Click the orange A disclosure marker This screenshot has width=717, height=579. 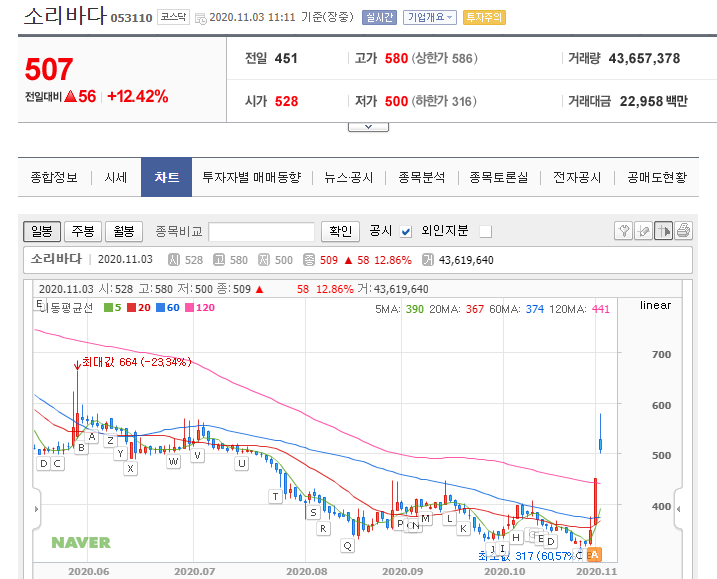(x=594, y=555)
